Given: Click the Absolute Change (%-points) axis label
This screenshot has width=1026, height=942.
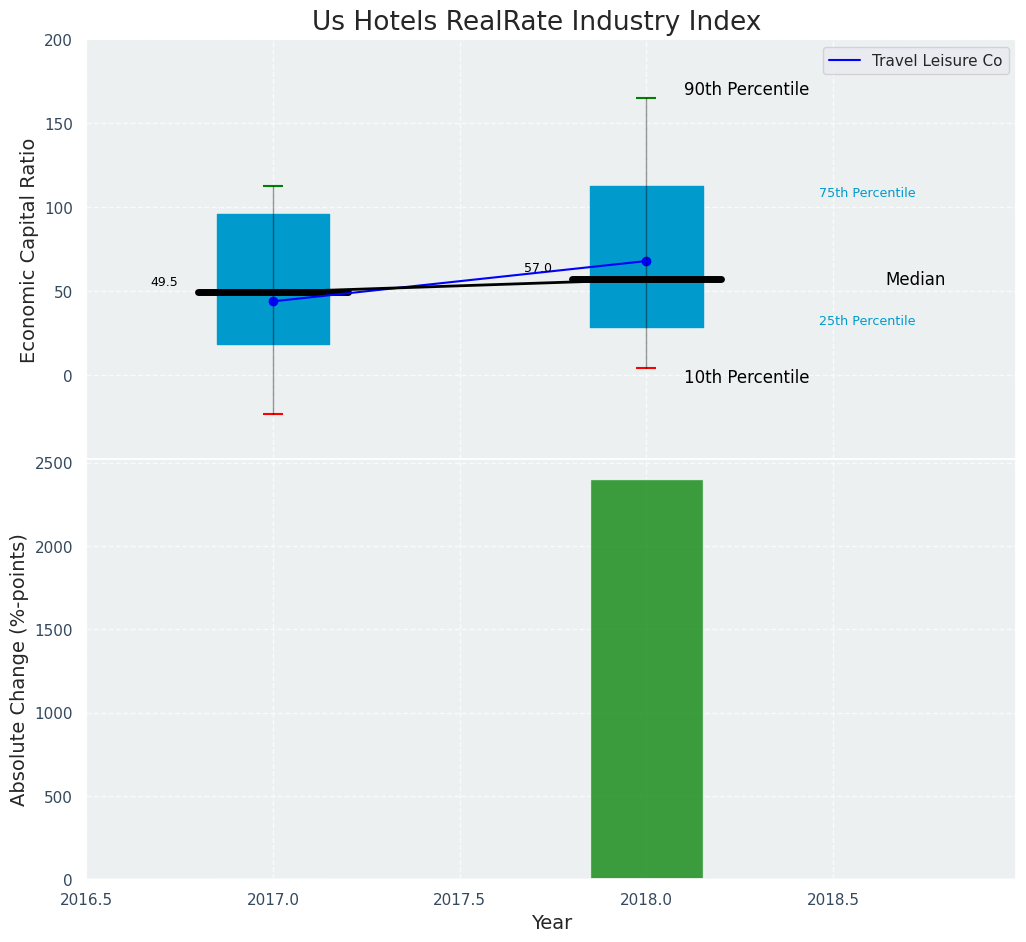Looking at the screenshot, I should point(19,669).
